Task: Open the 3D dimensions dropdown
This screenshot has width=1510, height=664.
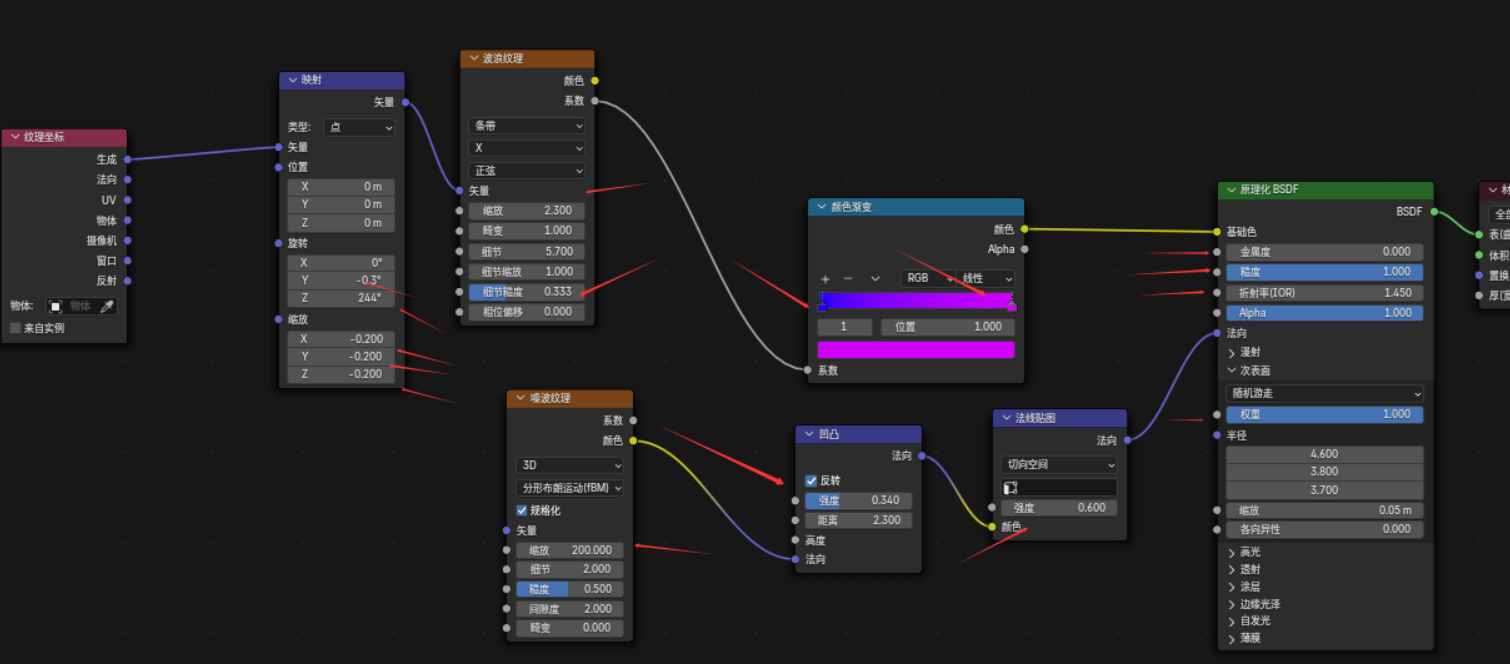Action: point(570,465)
